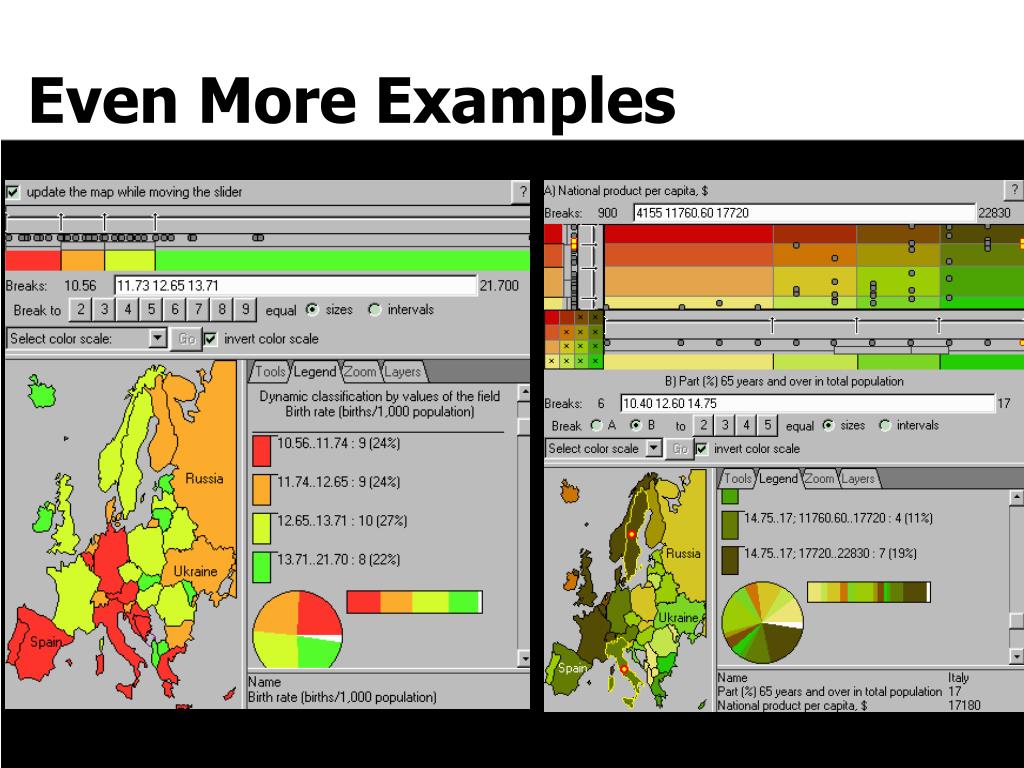Break birth rate into 8 classes

pos(221,309)
